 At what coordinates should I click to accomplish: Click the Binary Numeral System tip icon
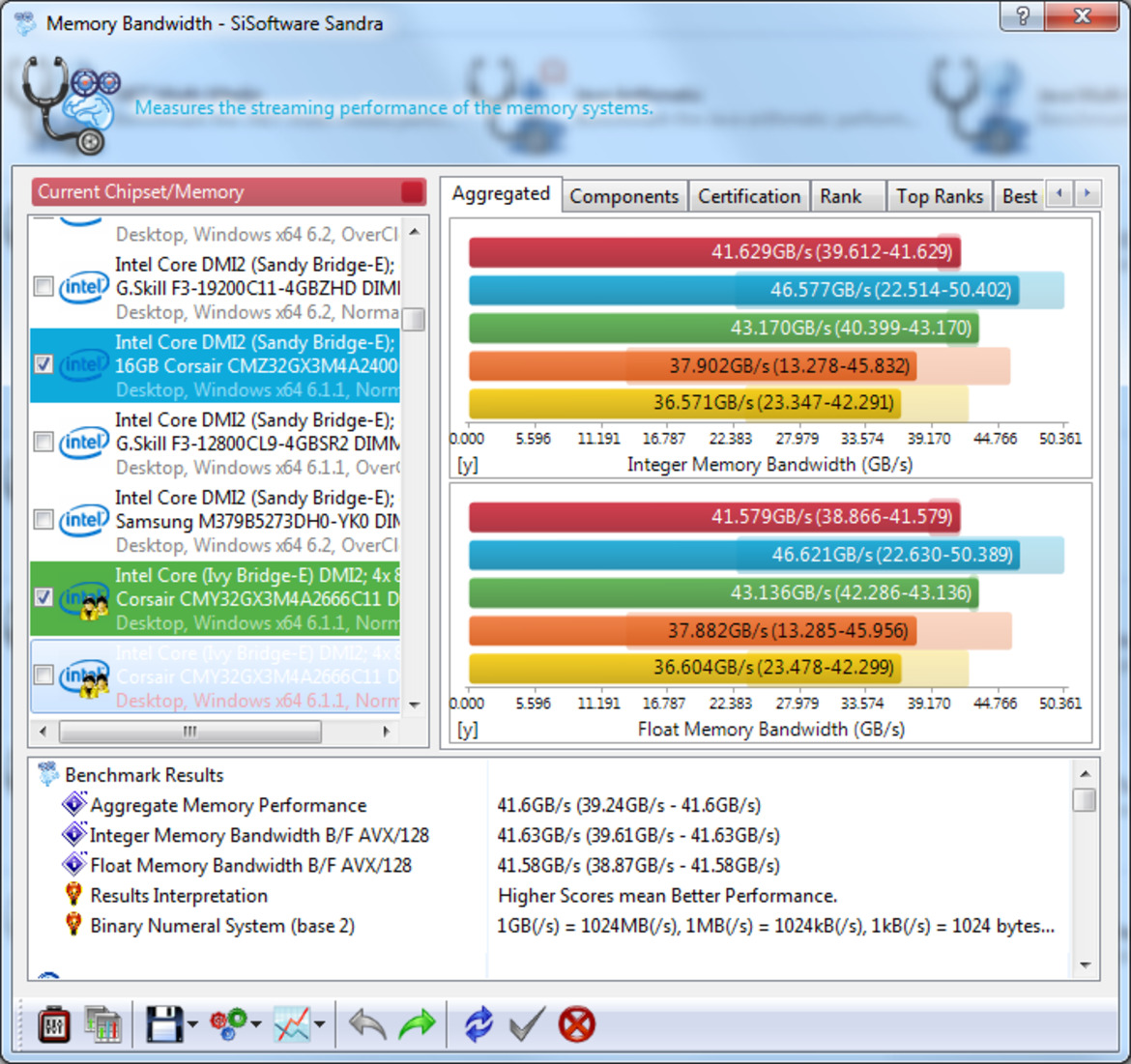tap(72, 925)
